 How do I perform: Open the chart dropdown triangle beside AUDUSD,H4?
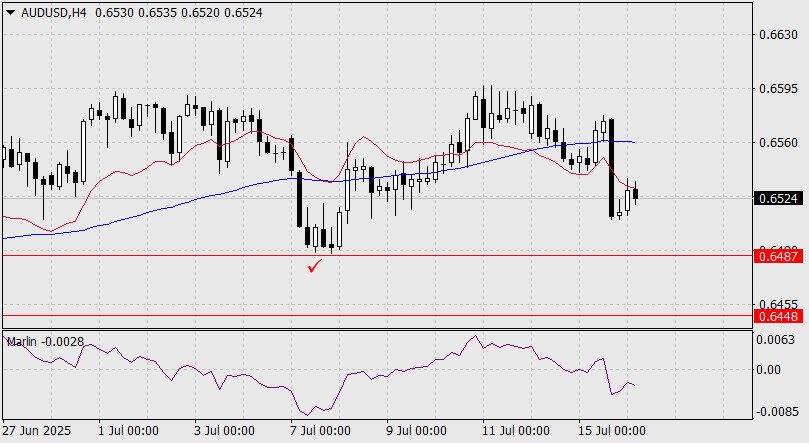(10, 13)
